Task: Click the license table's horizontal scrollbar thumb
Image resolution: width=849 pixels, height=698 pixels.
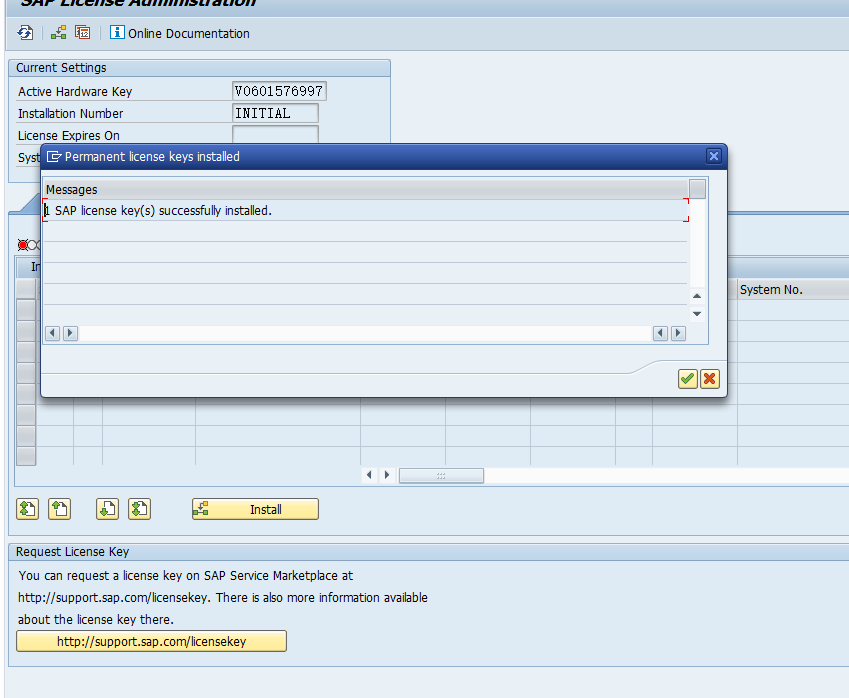Action: pyautogui.click(x=441, y=475)
